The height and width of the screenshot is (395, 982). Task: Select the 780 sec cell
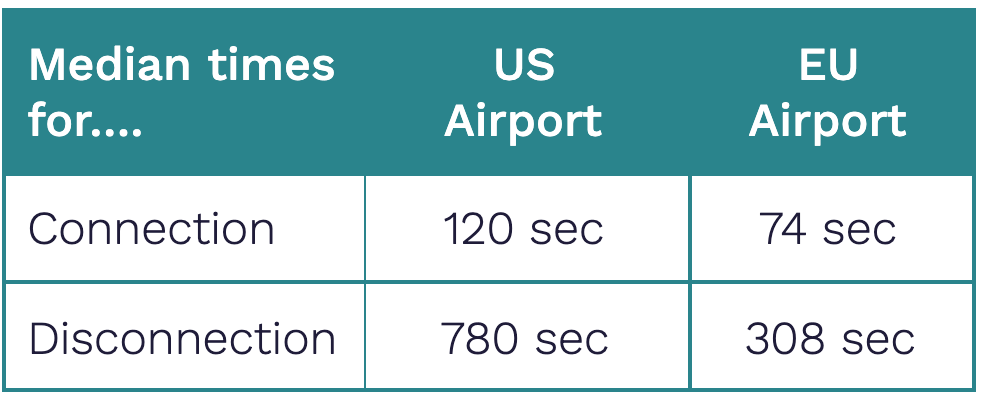(527, 337)
